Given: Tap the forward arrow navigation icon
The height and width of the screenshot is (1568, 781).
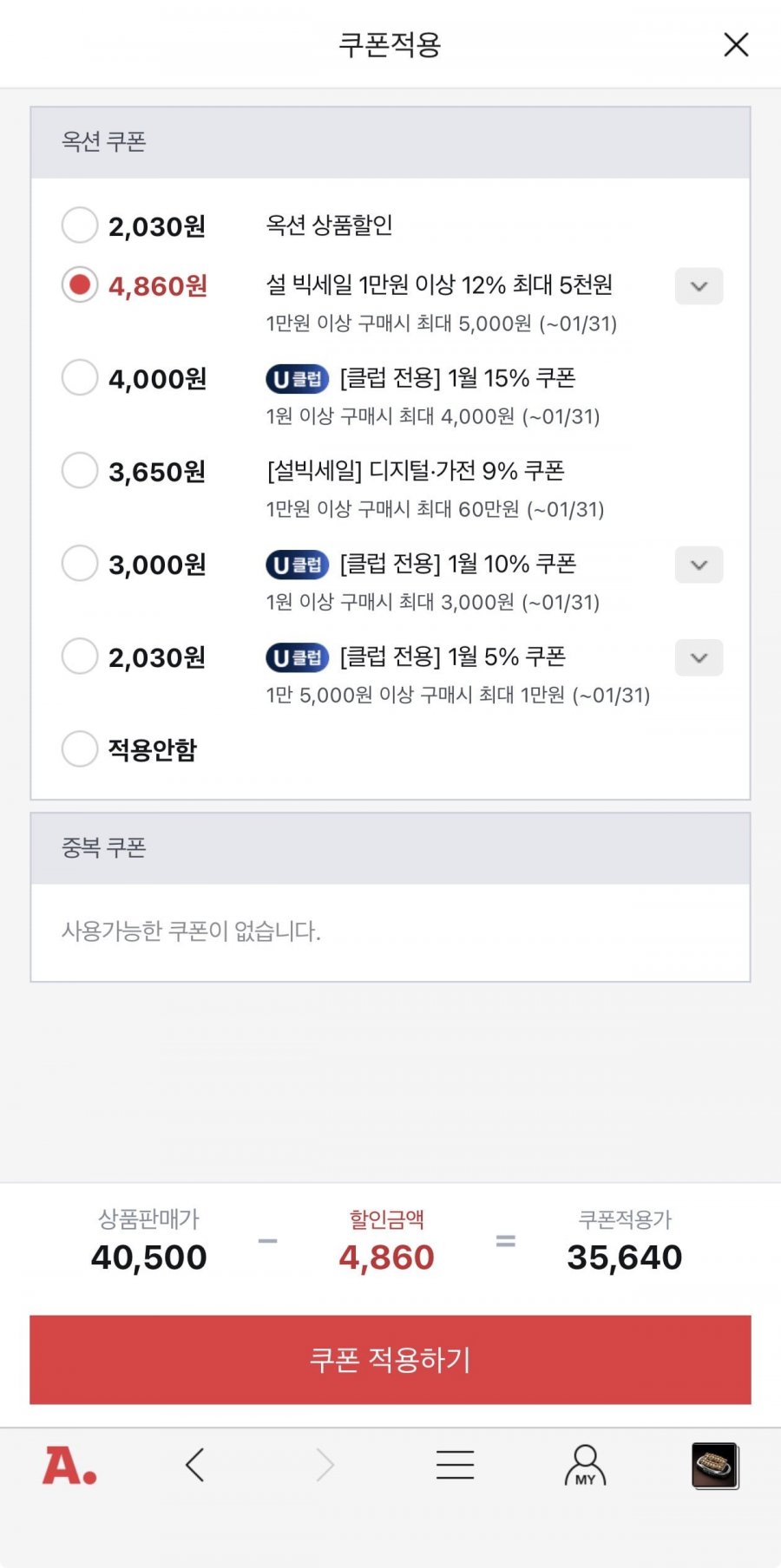Looking at the screenshot, I should (x=325, y=1466).
